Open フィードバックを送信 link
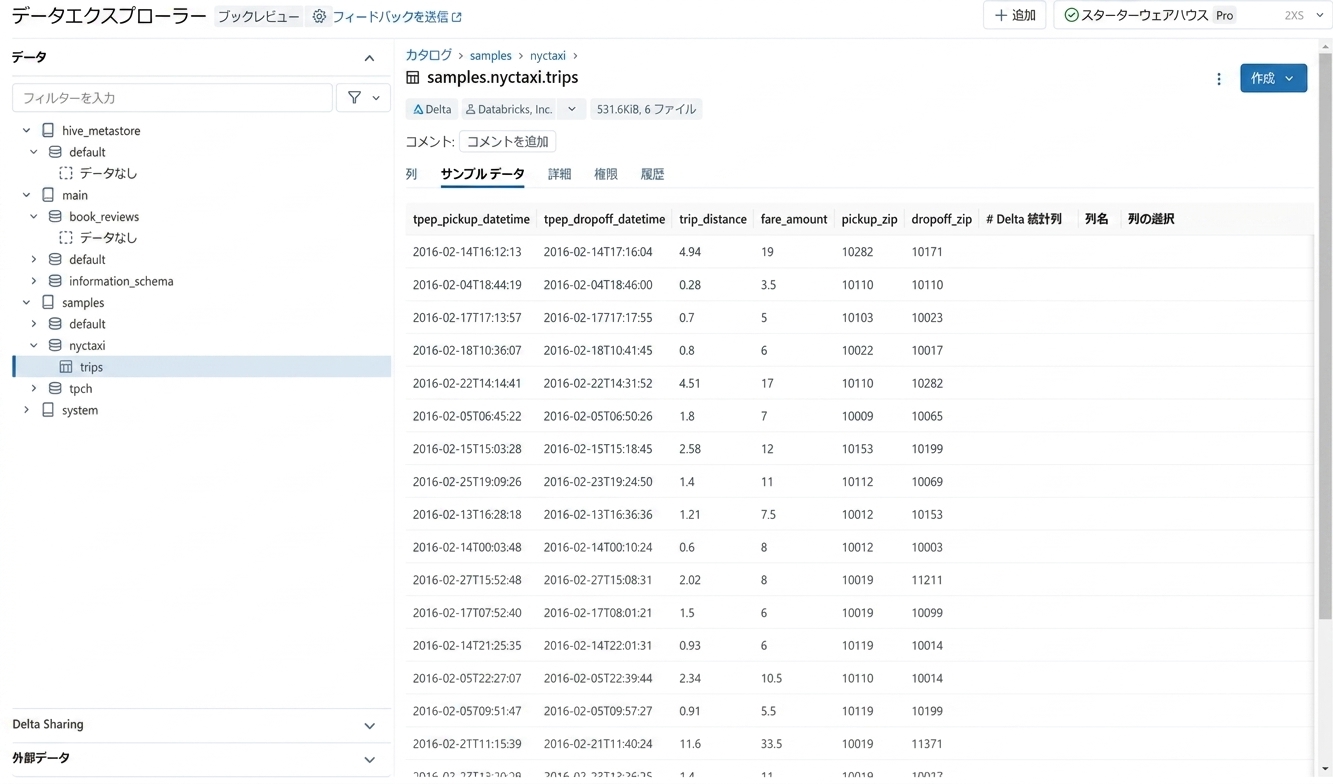Viewport: 1333px width, 784px height. [x=390, y=17]
